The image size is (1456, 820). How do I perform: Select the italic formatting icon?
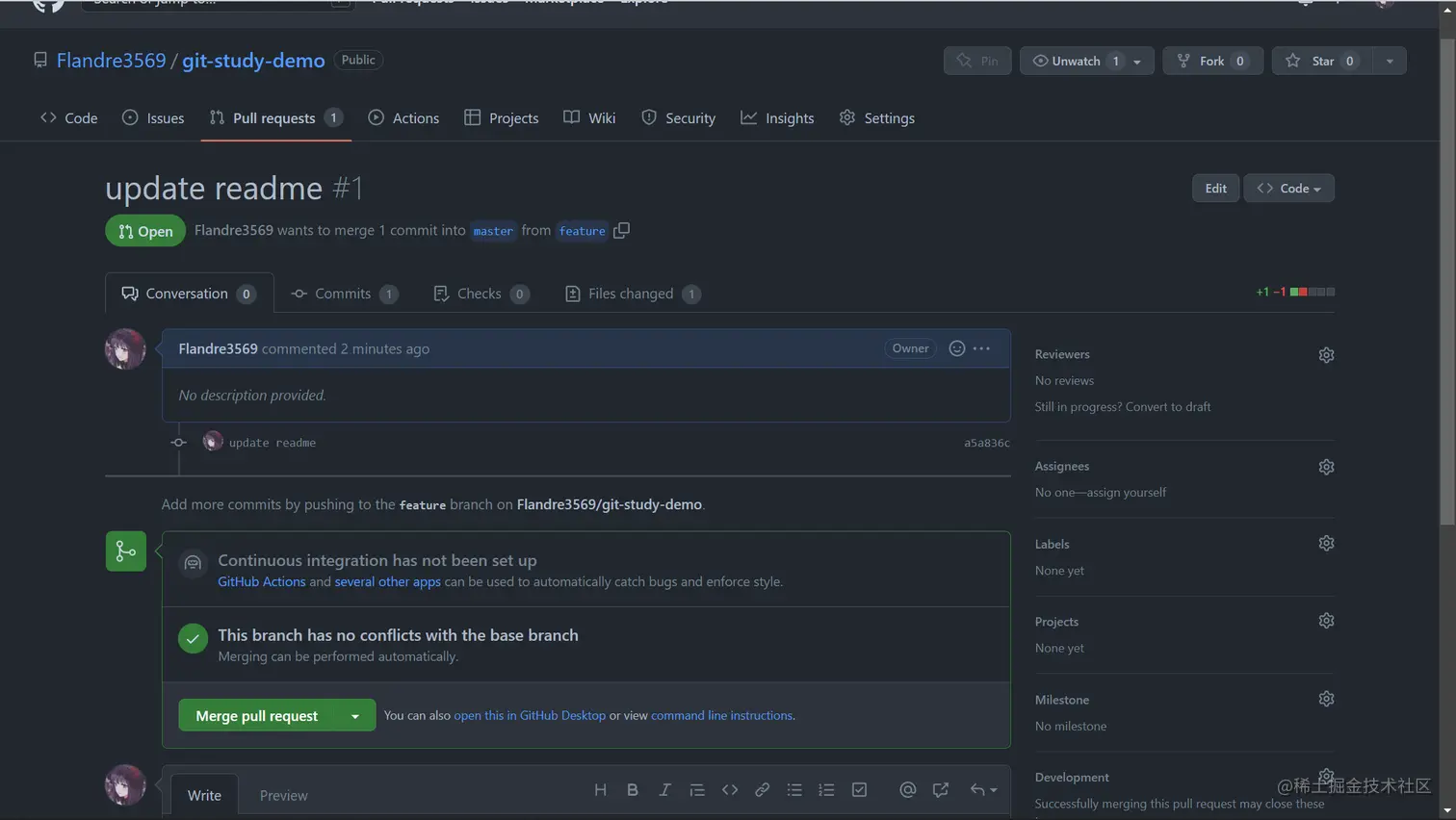[664, 789]
